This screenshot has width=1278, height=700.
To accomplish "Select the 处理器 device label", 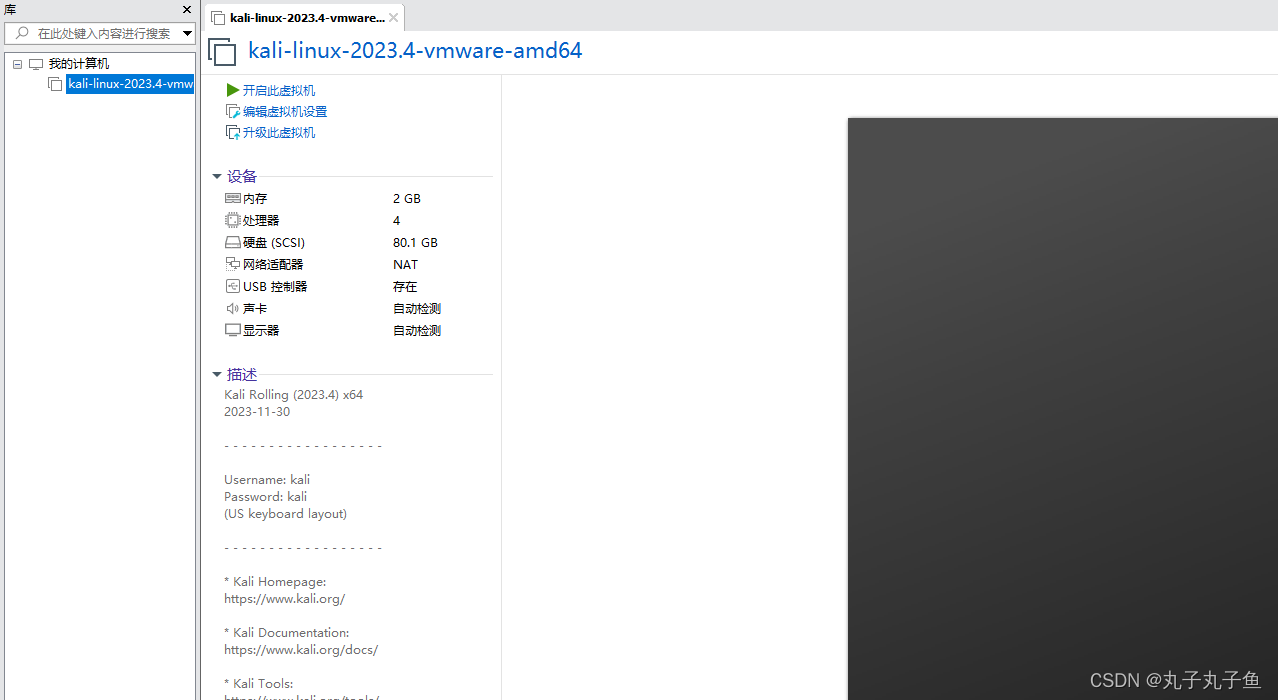I will point(261,221).
